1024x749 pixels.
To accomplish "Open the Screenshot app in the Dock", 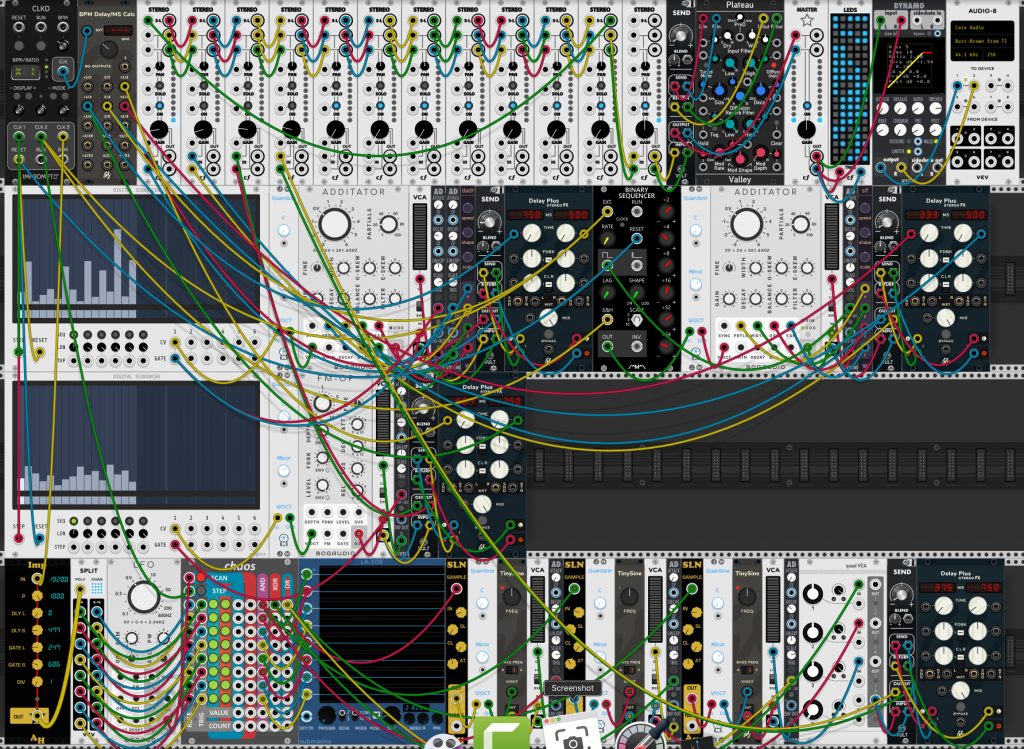I will 573,733.
